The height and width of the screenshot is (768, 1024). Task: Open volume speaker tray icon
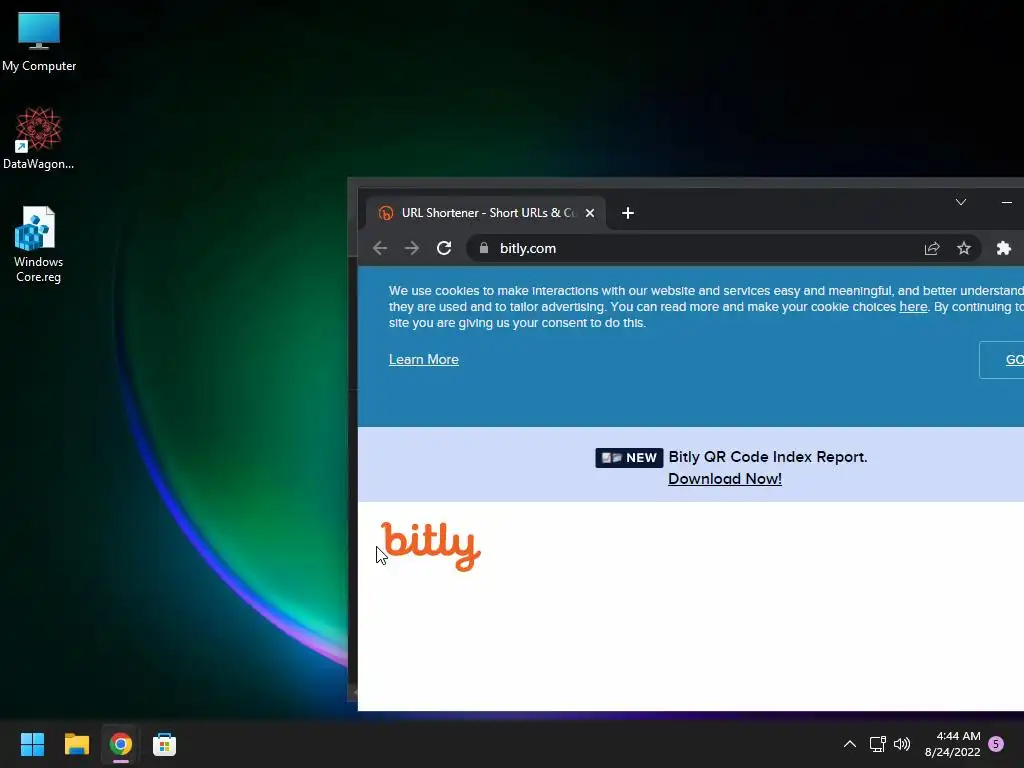[902, 744]
